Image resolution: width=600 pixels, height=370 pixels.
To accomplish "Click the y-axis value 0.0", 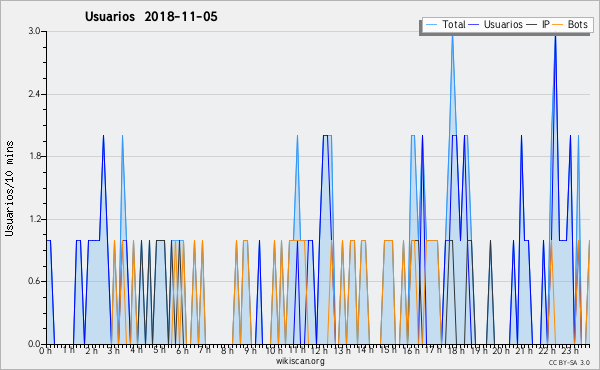I will click(34, 344).
